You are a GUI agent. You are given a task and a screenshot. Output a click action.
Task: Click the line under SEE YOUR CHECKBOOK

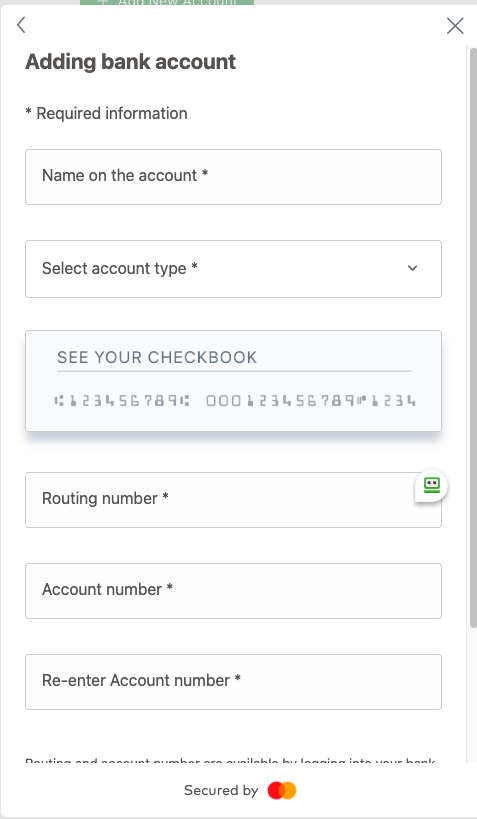tap(235, 371)
